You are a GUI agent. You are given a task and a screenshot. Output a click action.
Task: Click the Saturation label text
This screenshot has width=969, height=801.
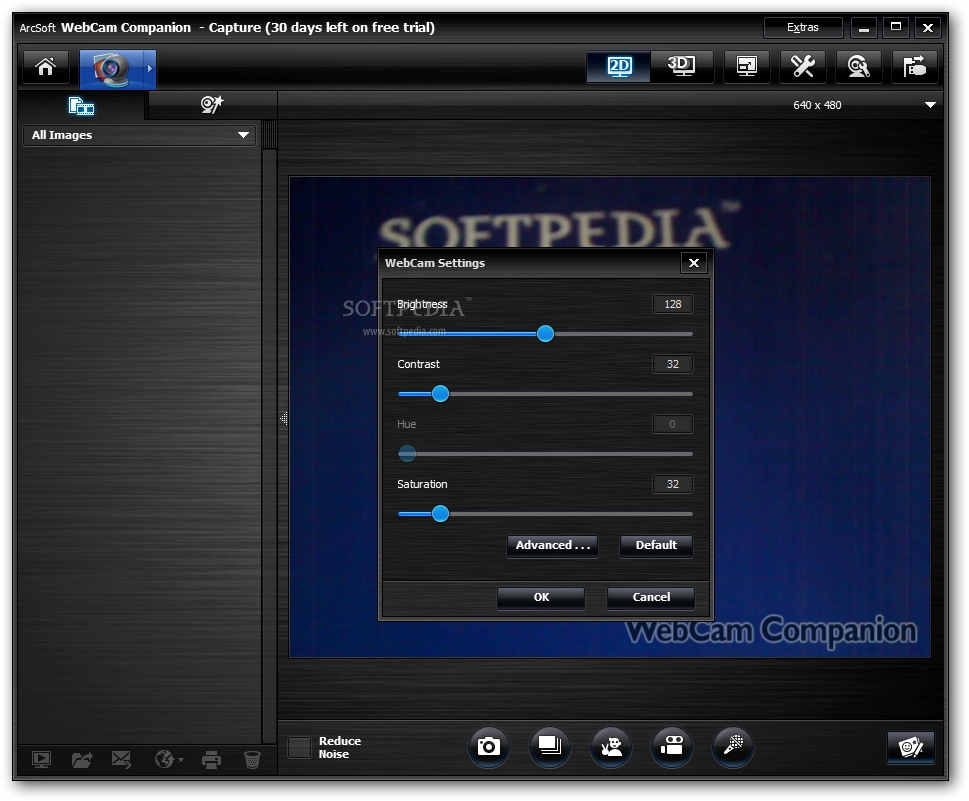pyautogui.click(x=422, y=484)
